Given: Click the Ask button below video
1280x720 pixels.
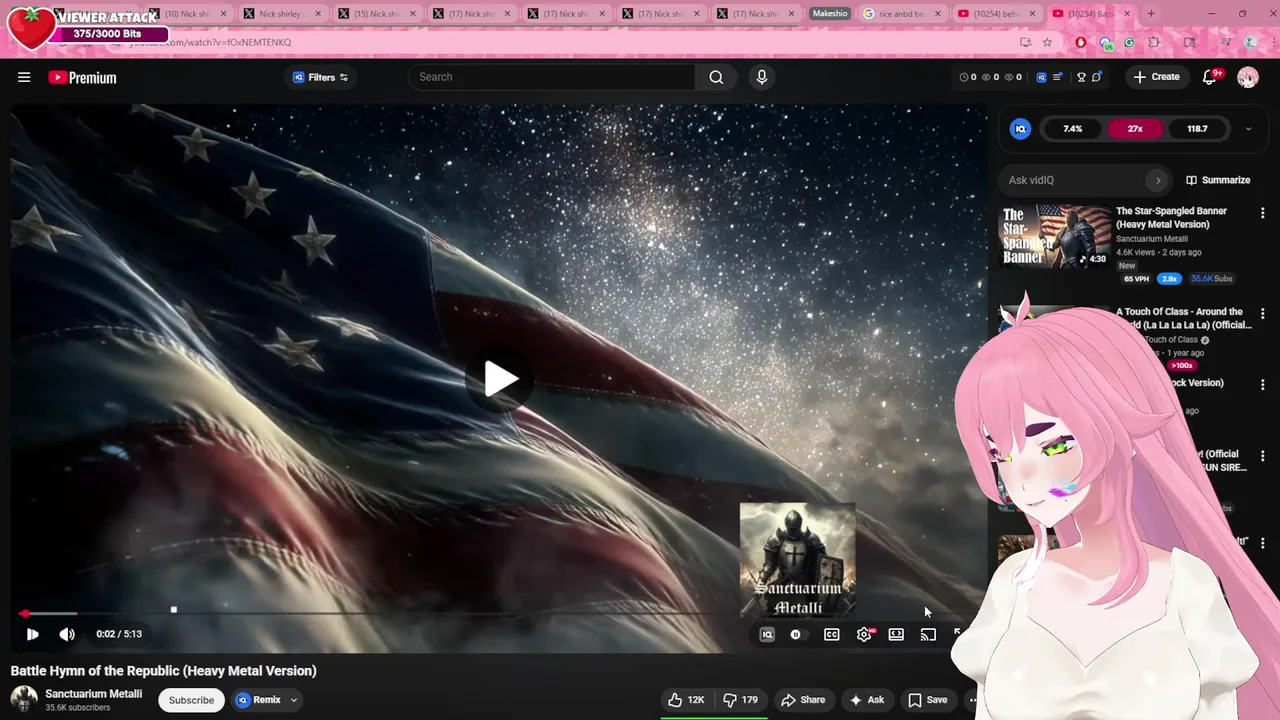Looking at the screenshot, I should 867,700.
